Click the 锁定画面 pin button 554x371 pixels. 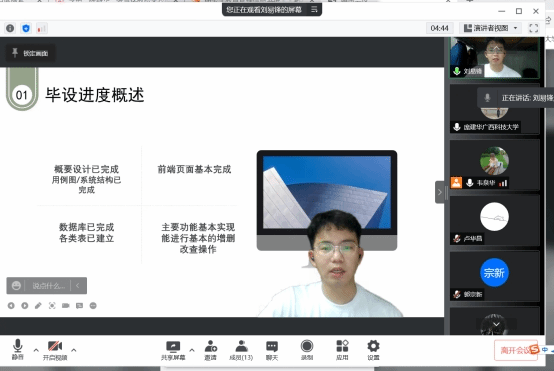coord(30,53)
